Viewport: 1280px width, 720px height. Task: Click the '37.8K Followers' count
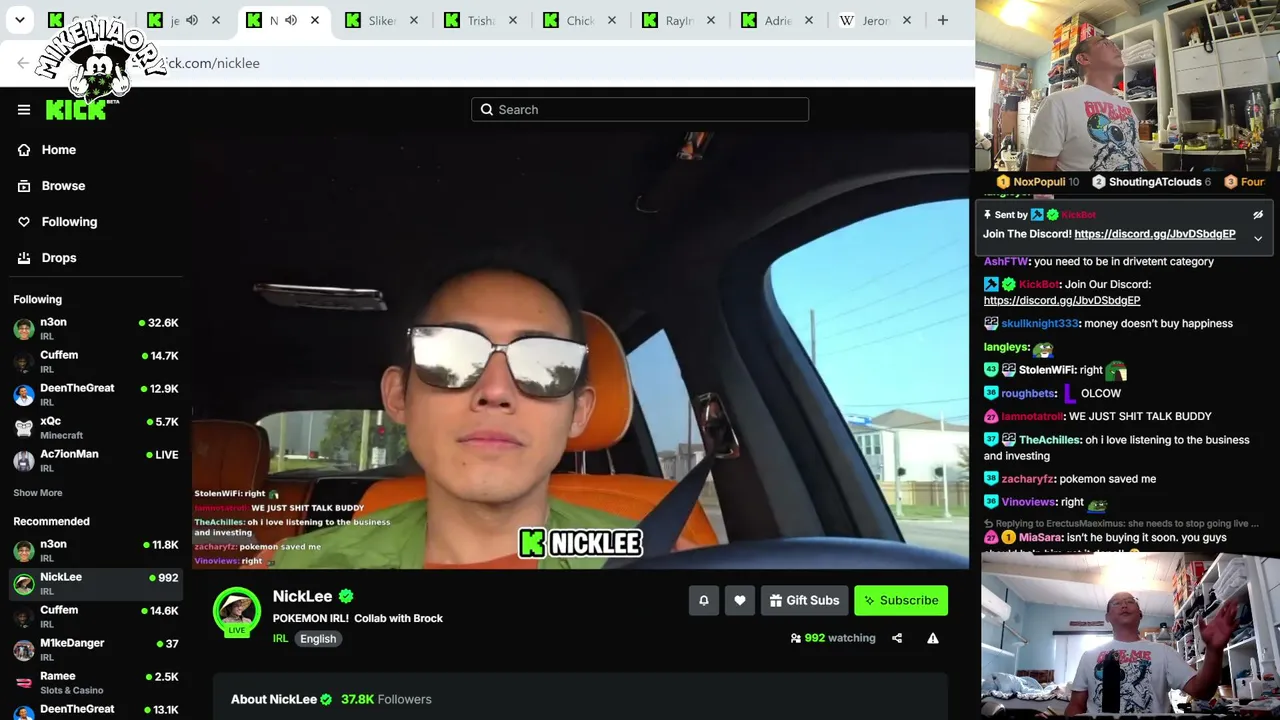(x=386, y=699)
